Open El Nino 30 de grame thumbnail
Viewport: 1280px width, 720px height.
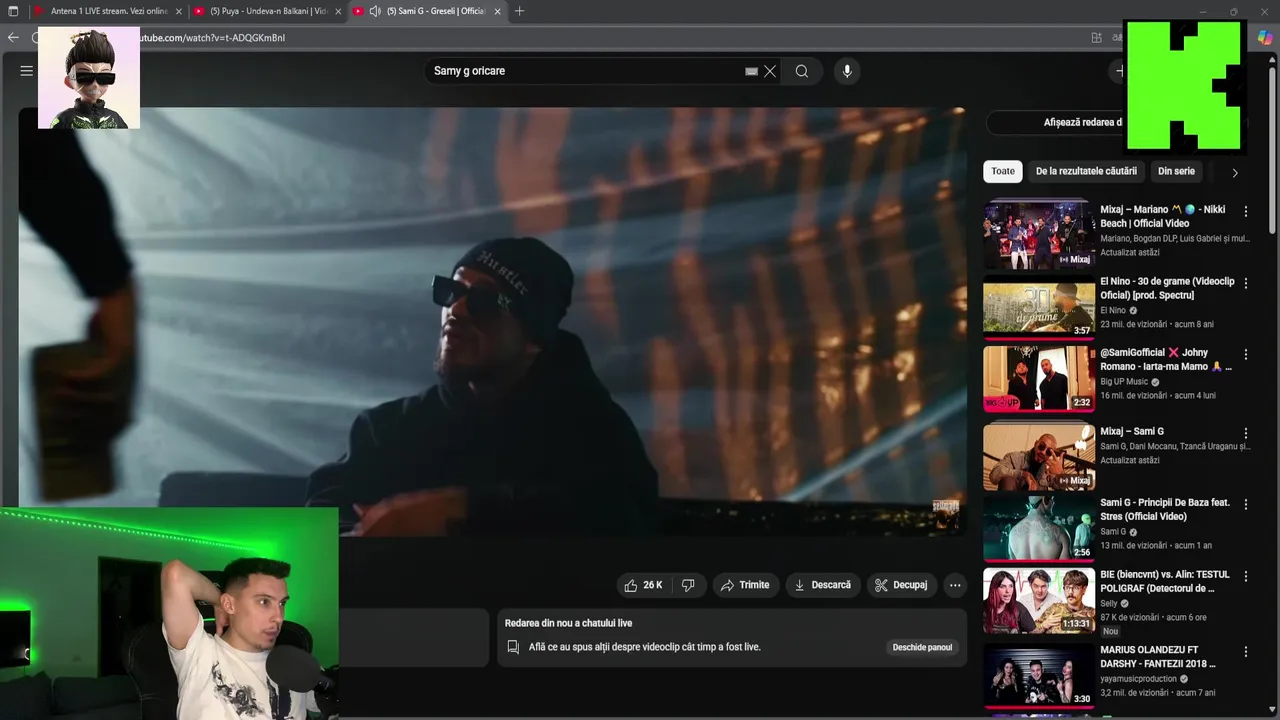(x=1039, y=308)
